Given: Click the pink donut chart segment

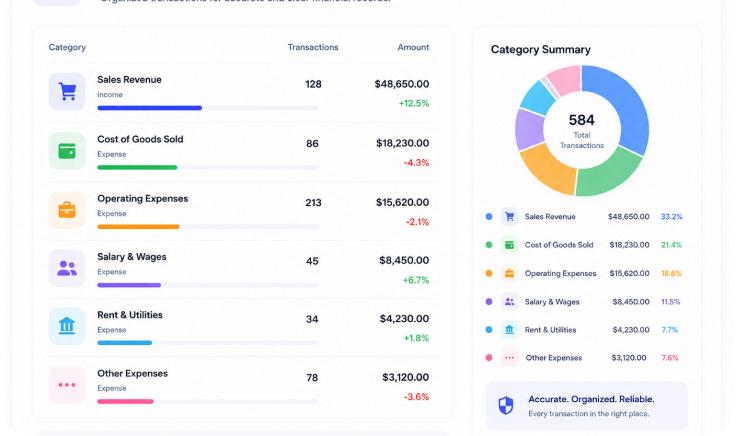Looking at the screenshot, I should pyautogui.click(x=566, y=79).
